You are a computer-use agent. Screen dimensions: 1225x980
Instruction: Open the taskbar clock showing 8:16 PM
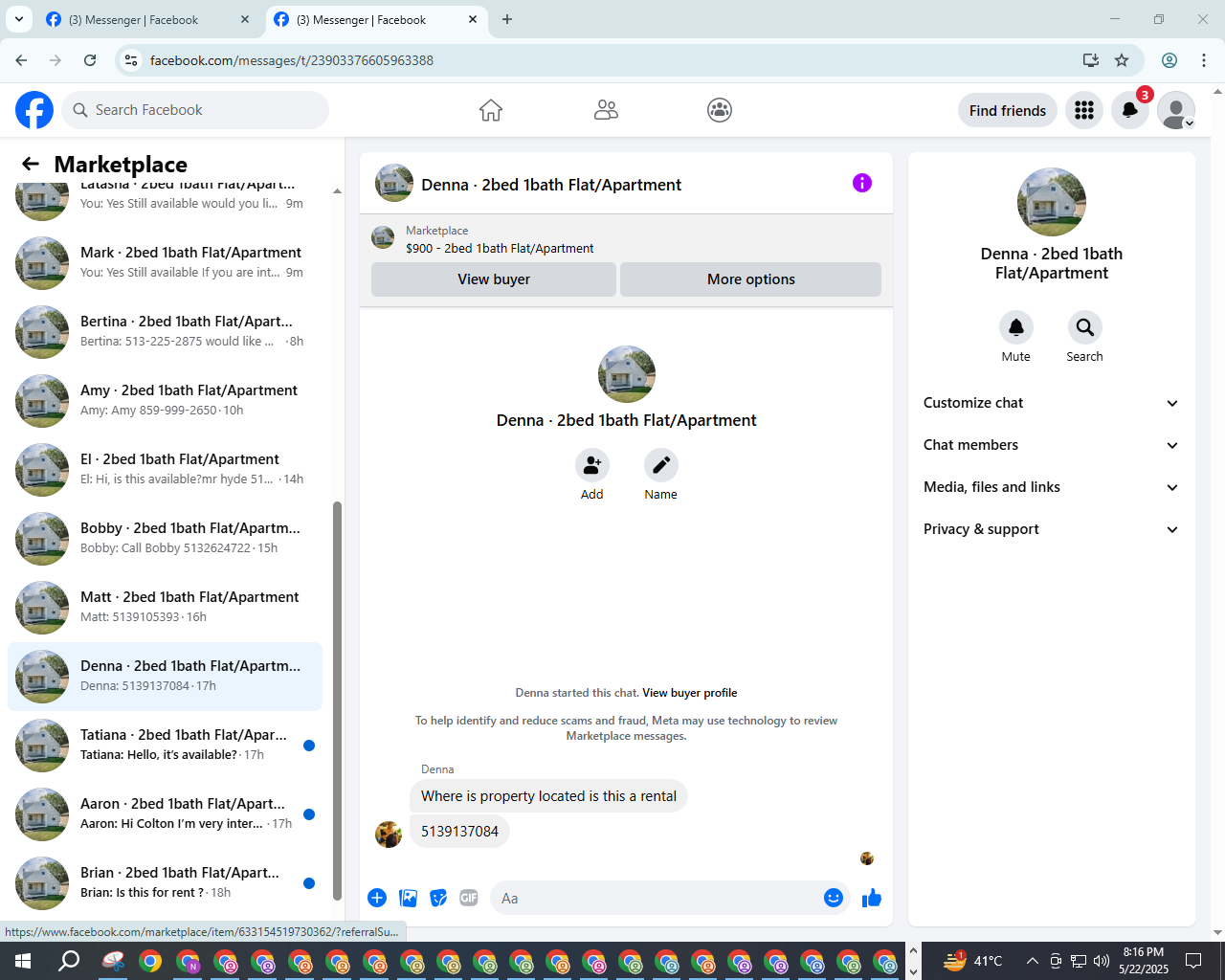pyautogui.click(x=1144, y=961)
